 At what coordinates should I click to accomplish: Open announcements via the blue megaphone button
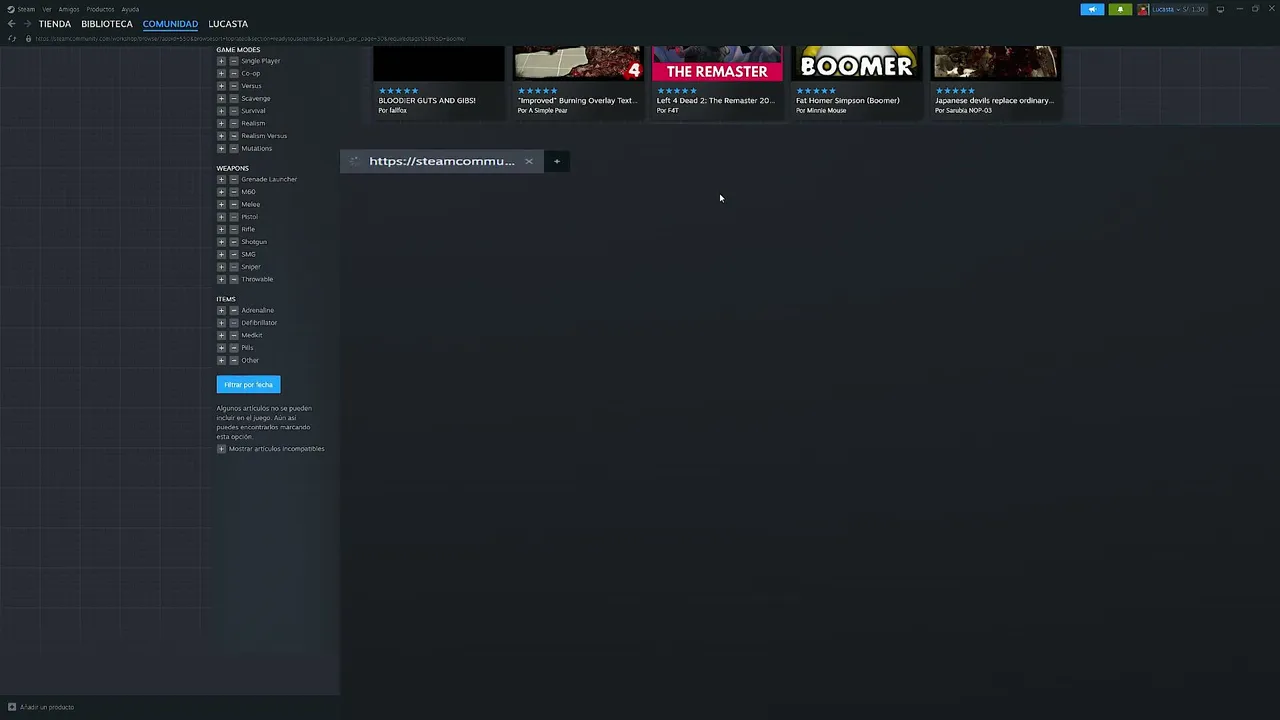pyautogui.click(x=1092, y=9)
